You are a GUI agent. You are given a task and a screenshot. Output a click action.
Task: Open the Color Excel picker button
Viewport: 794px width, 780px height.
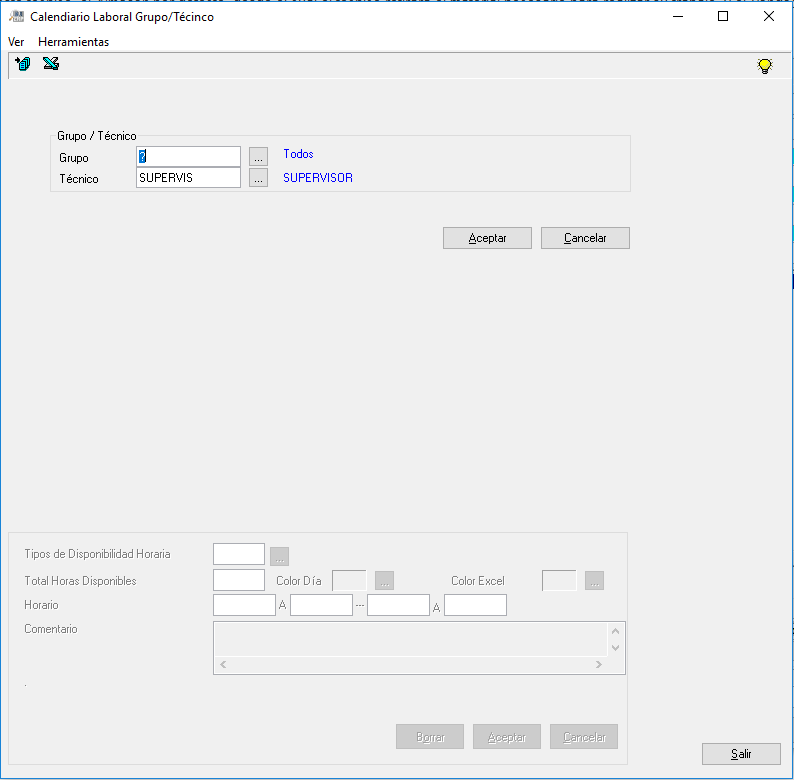pyautogui.click(x=595, y=581)
